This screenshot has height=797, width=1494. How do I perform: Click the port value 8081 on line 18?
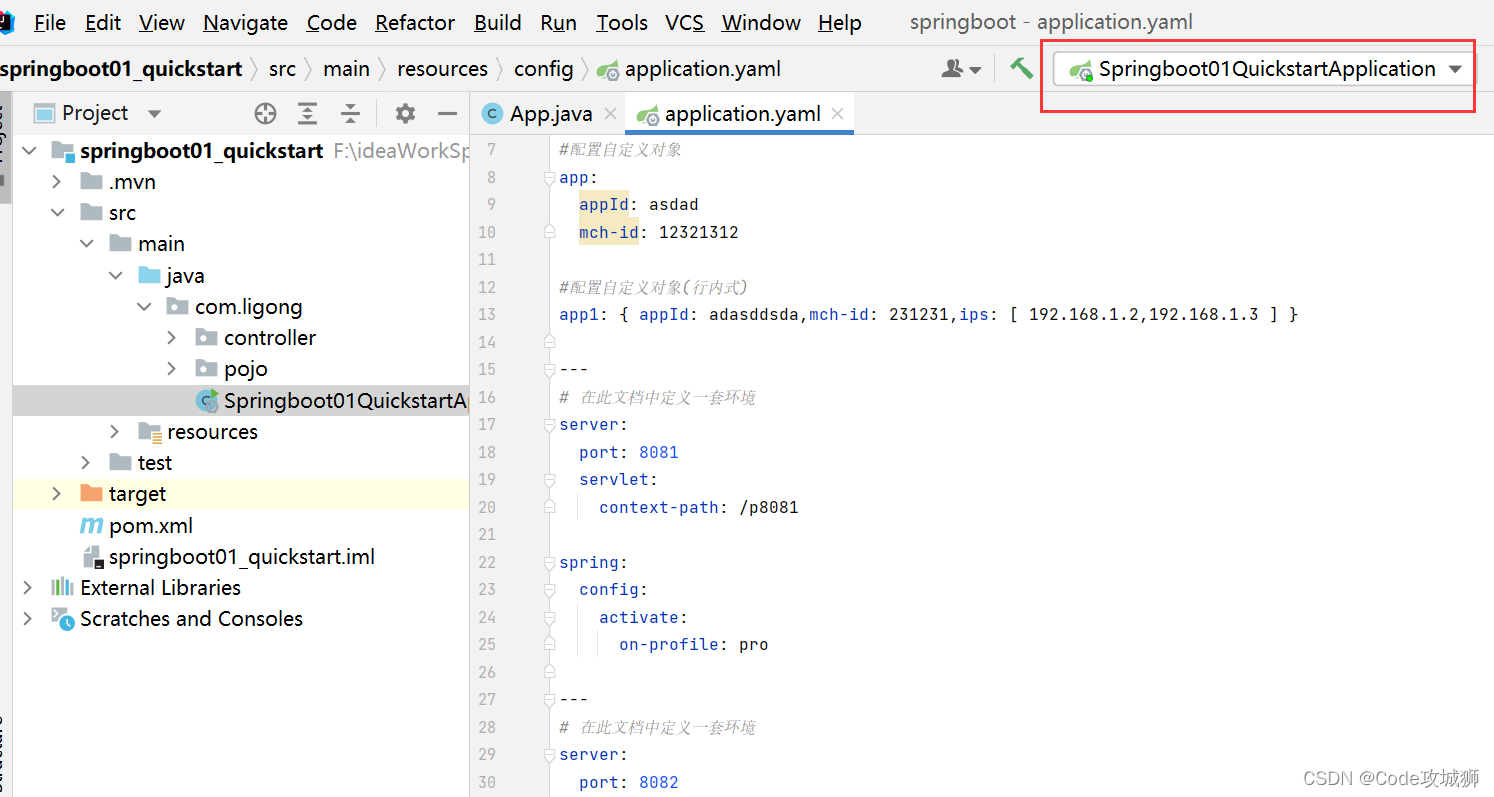coord(659,452)
